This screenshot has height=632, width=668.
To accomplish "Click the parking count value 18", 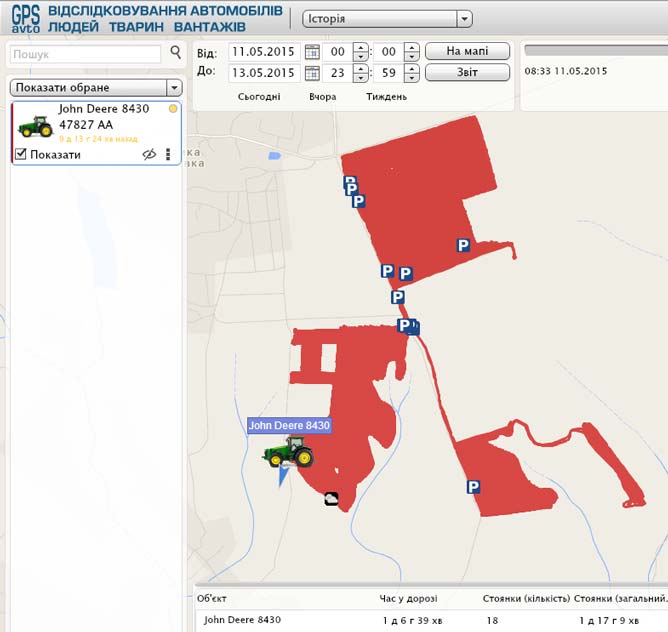I will [492, 620].
